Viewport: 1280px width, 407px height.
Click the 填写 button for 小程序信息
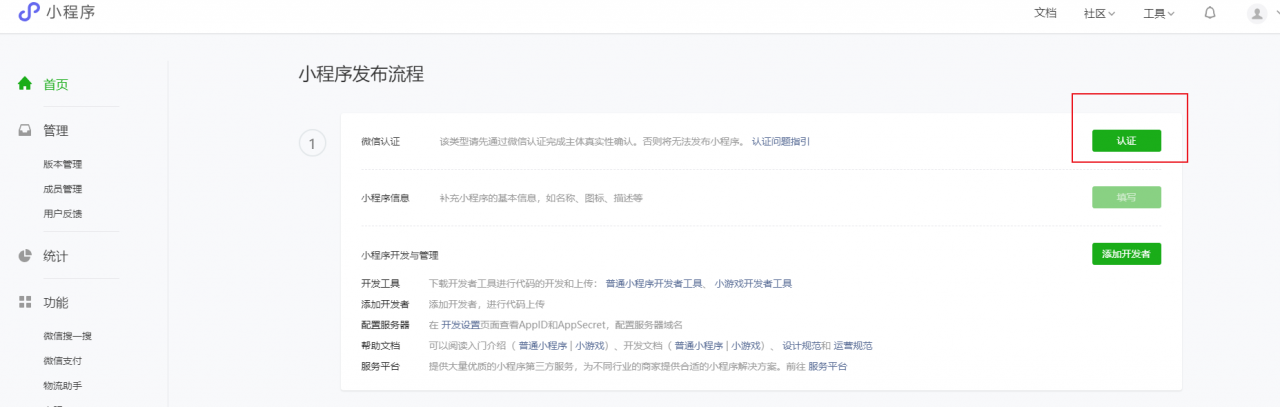pos(1126,197)
